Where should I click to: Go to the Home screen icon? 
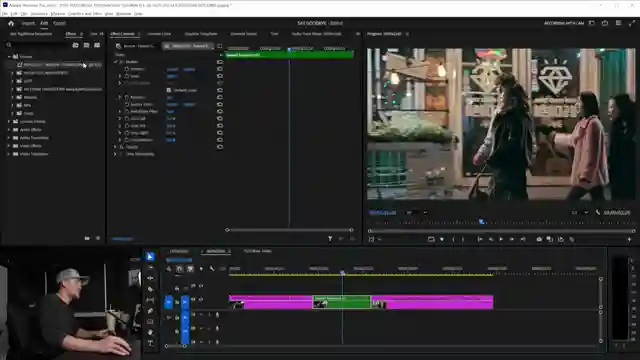pyautogui.click(x=11, y=23)
